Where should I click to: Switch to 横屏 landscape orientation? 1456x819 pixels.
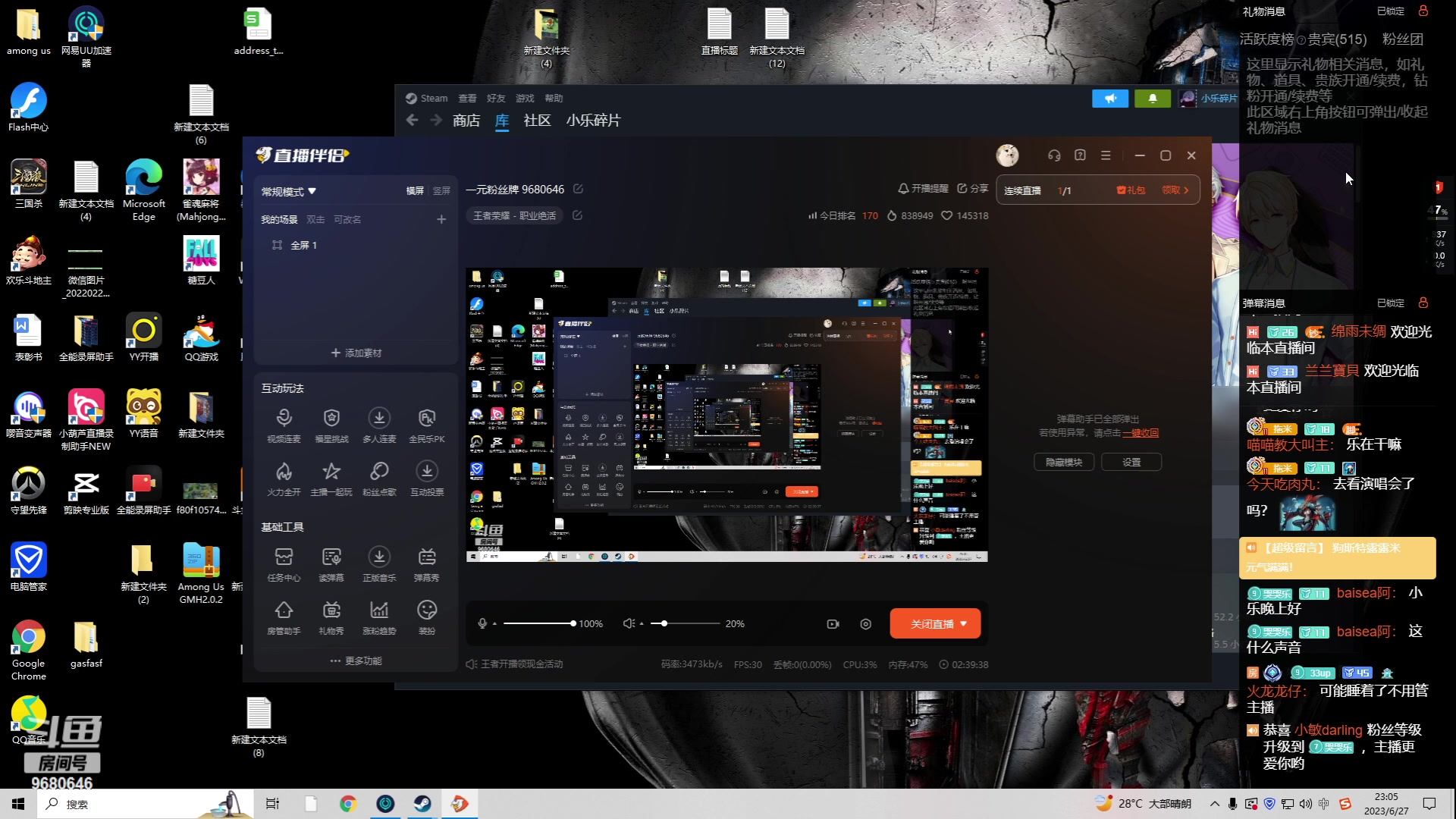pos(415,191)
